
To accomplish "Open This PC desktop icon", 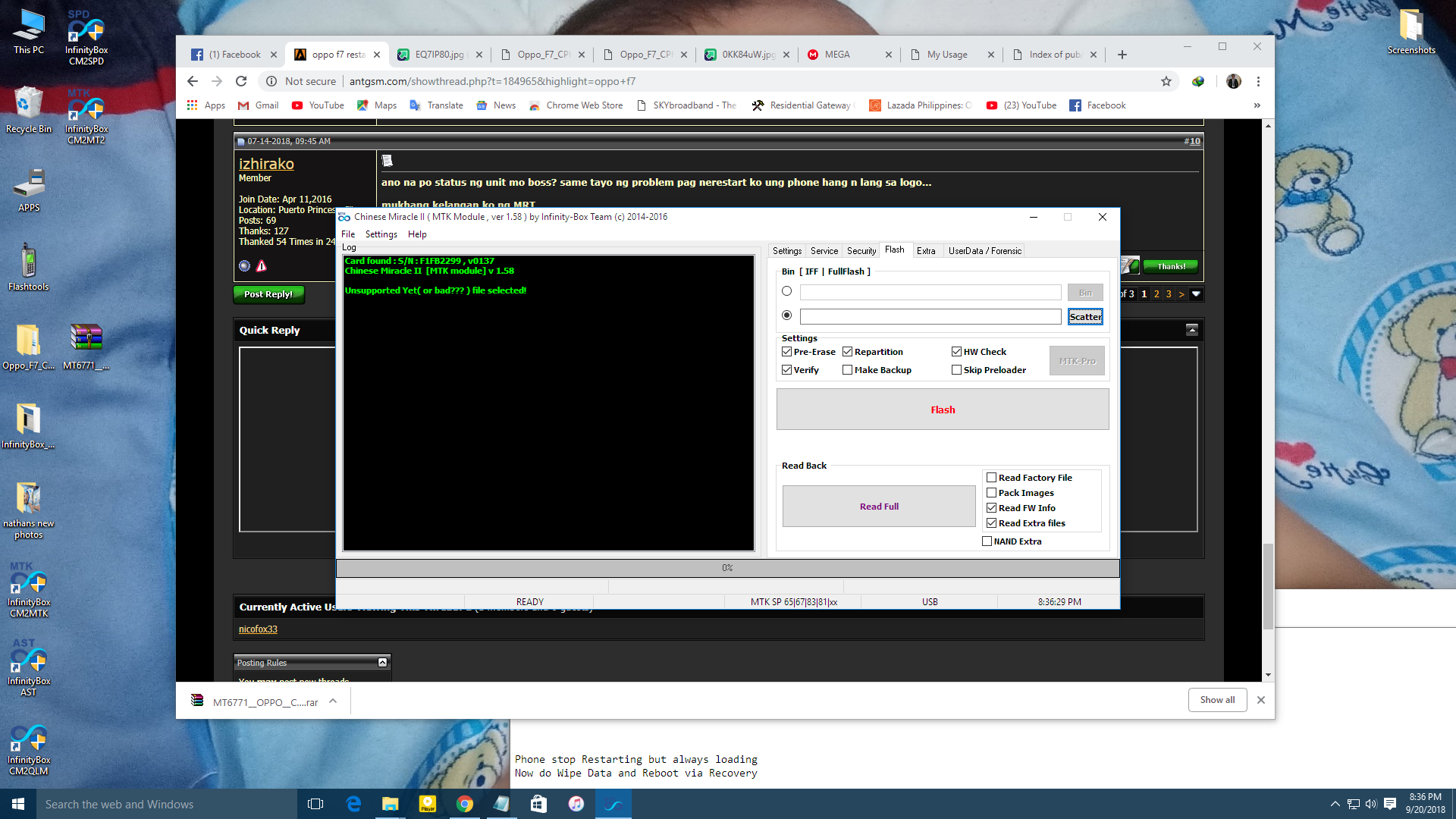I will [x=28, y=32].
